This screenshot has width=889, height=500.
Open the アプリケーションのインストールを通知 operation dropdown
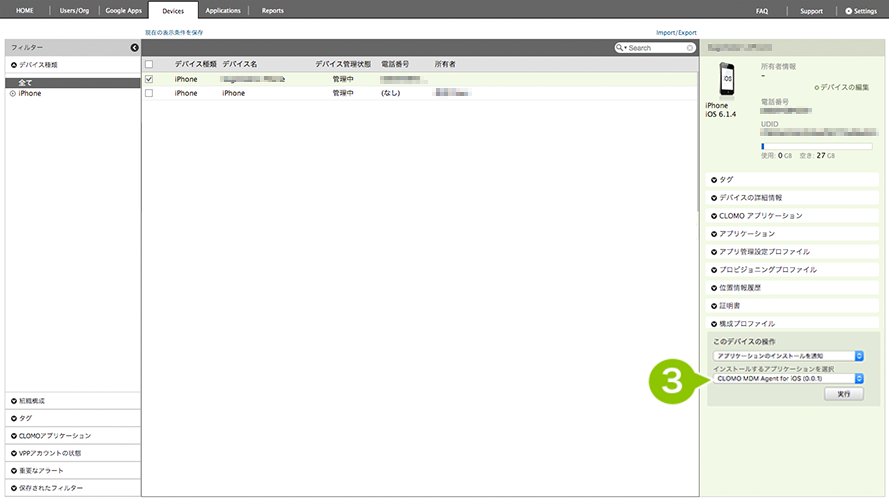point(788,355)
